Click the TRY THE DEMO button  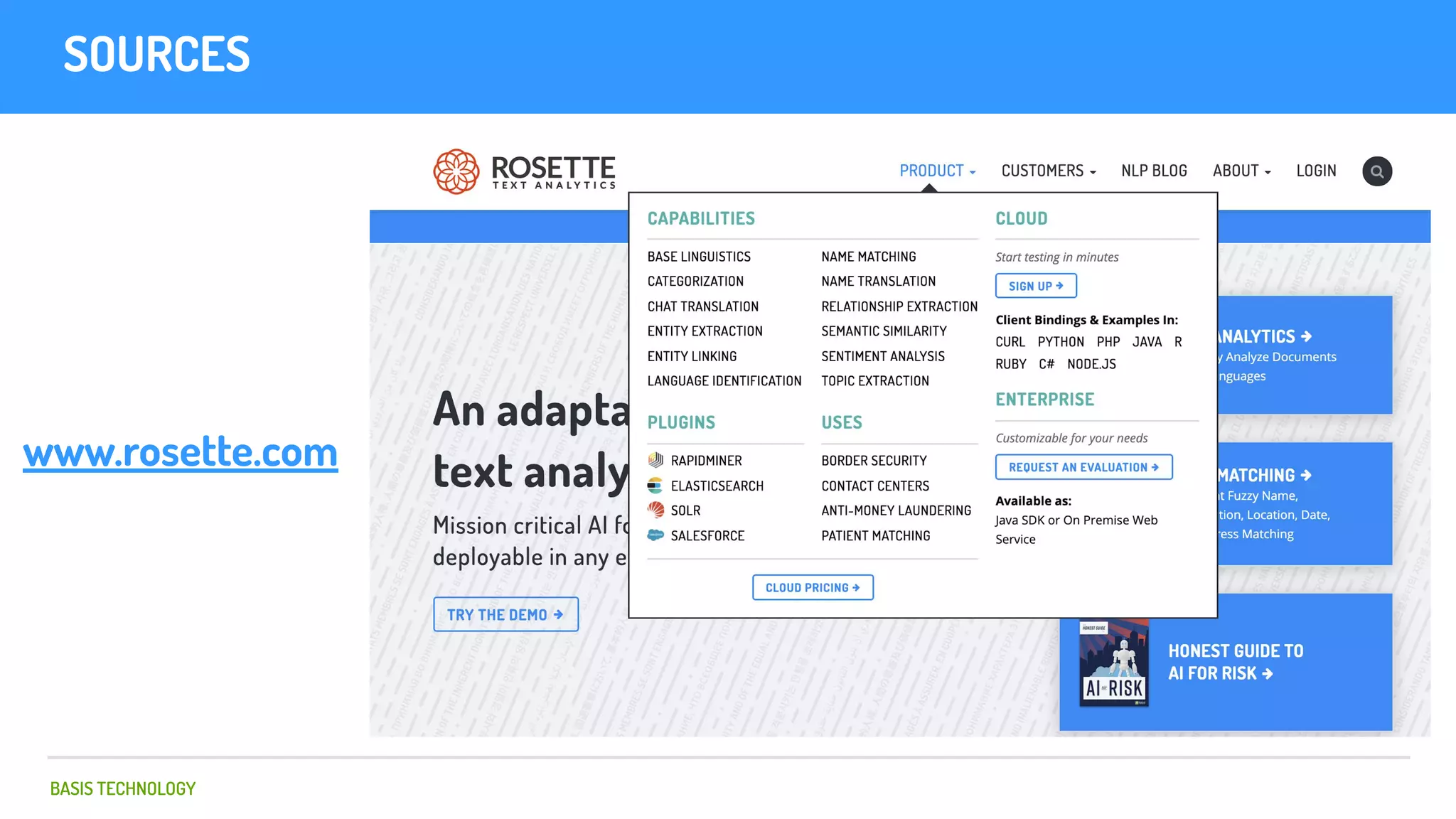[x=505, y=614]
